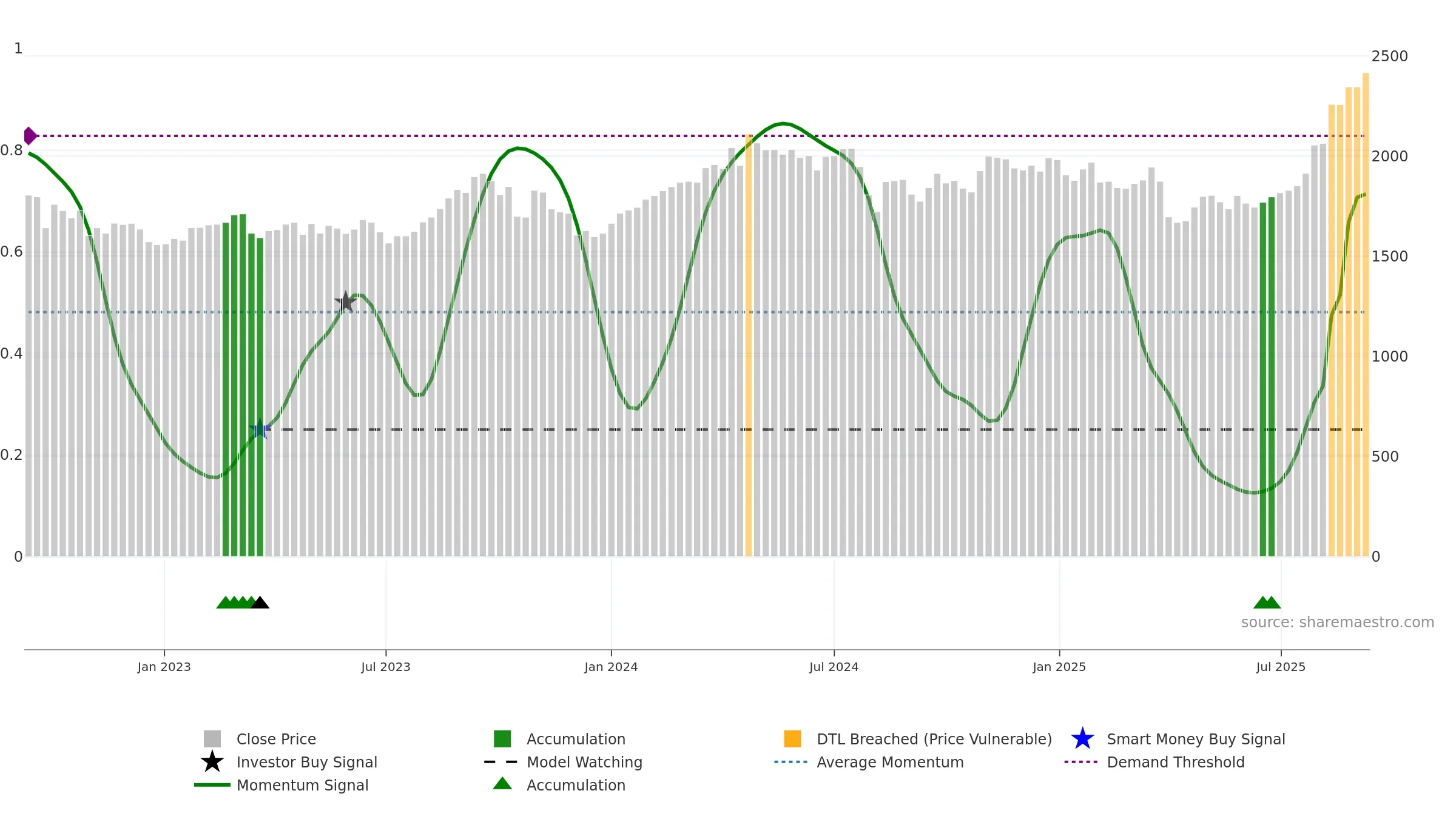The height and width of the screenshot is (819, 1456).
Task: Click the black Investor Buy star on chart
Action: pos(345,302)
